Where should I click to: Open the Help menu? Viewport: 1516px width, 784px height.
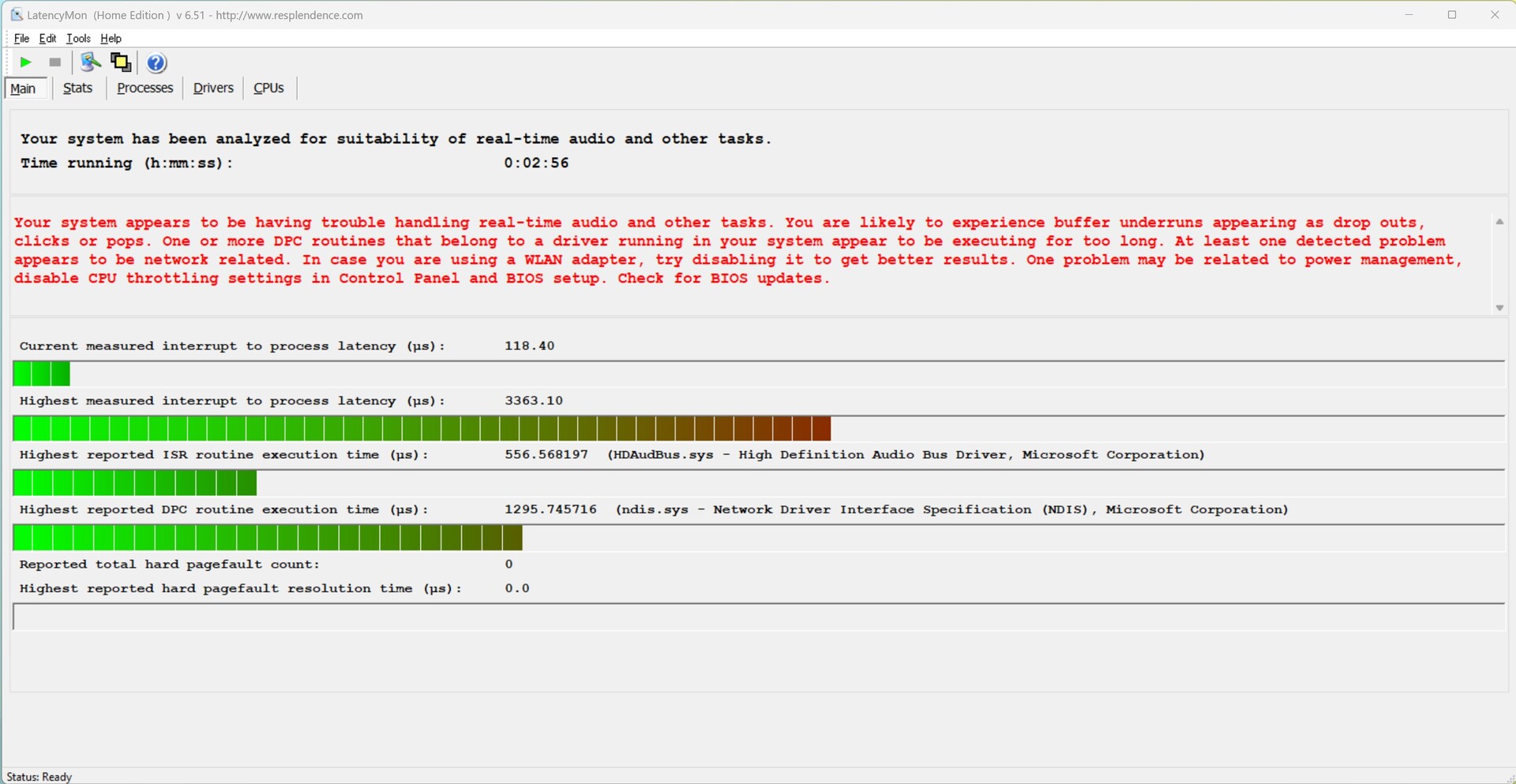pyautogui.click(x=111, y=39)
